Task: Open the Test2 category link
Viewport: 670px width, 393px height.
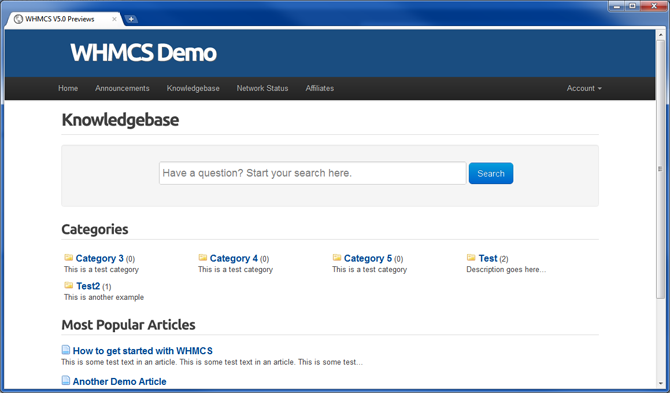Action: tap(88, 286)
